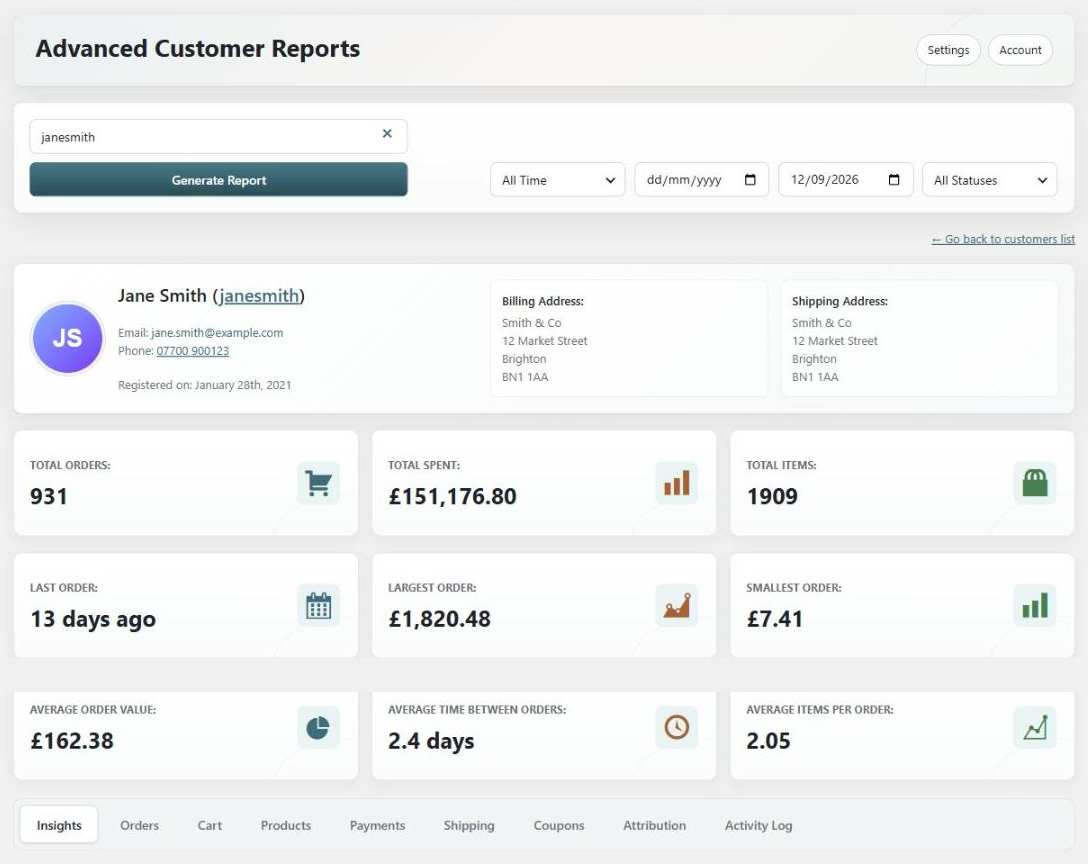Select the Shipping tab
Image resolution: width=1088 pixels, height=864 pixels.
469,825
